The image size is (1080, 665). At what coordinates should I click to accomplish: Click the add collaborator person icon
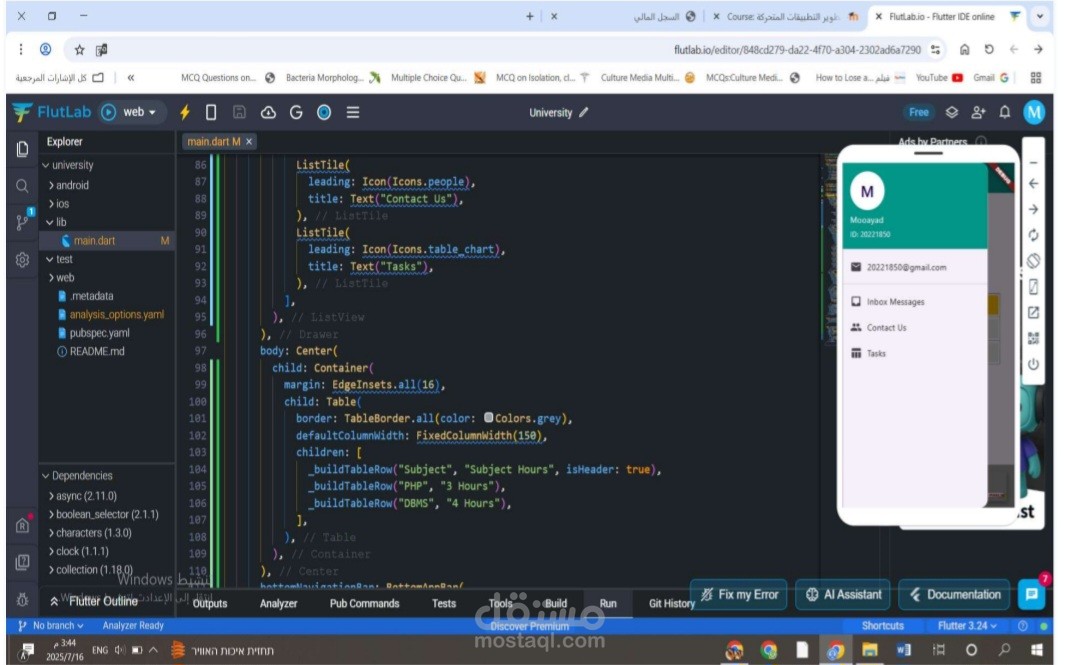point(978,112)
